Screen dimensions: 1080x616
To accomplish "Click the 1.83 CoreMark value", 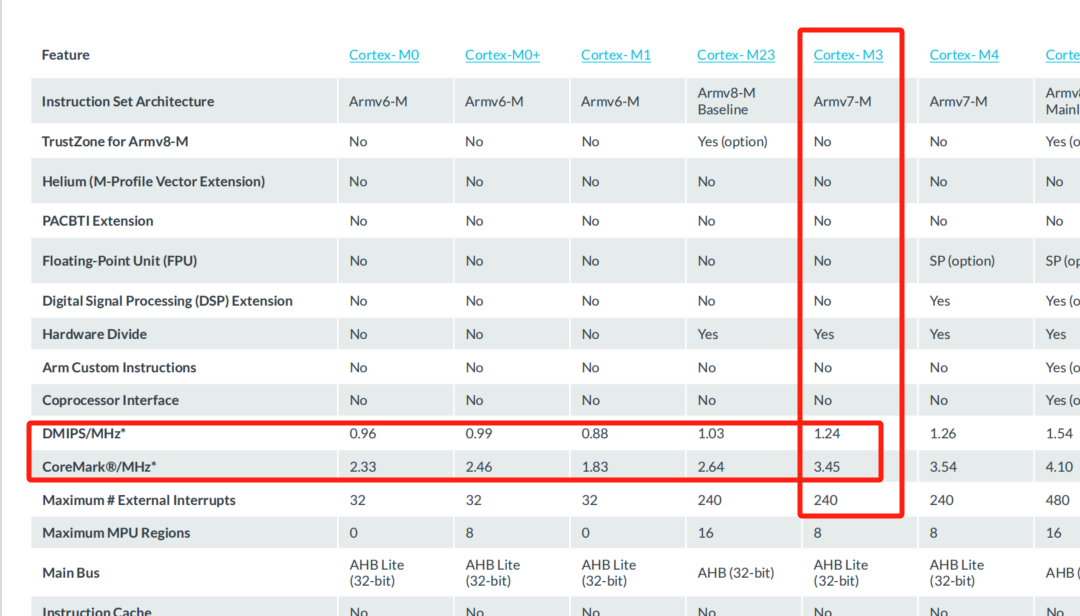I will tap(594, 466).
